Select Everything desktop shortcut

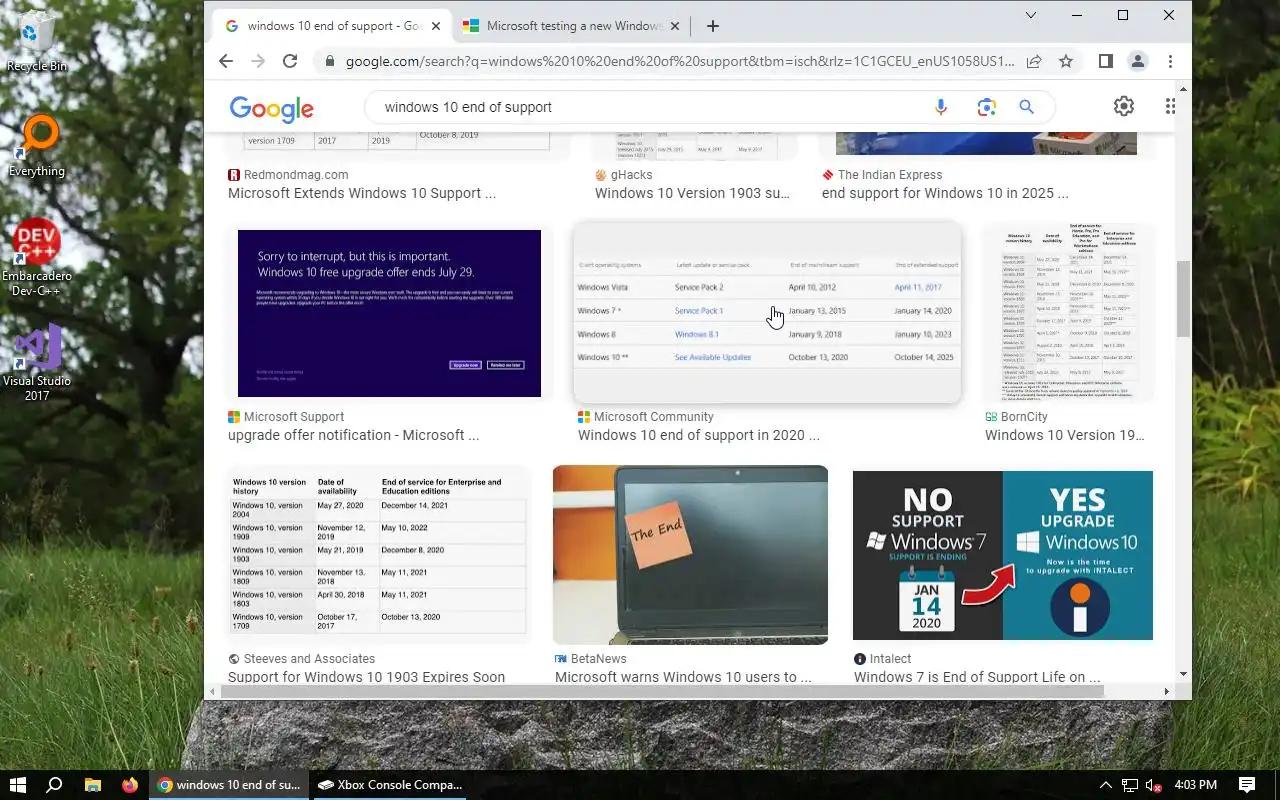pos(37,146)
